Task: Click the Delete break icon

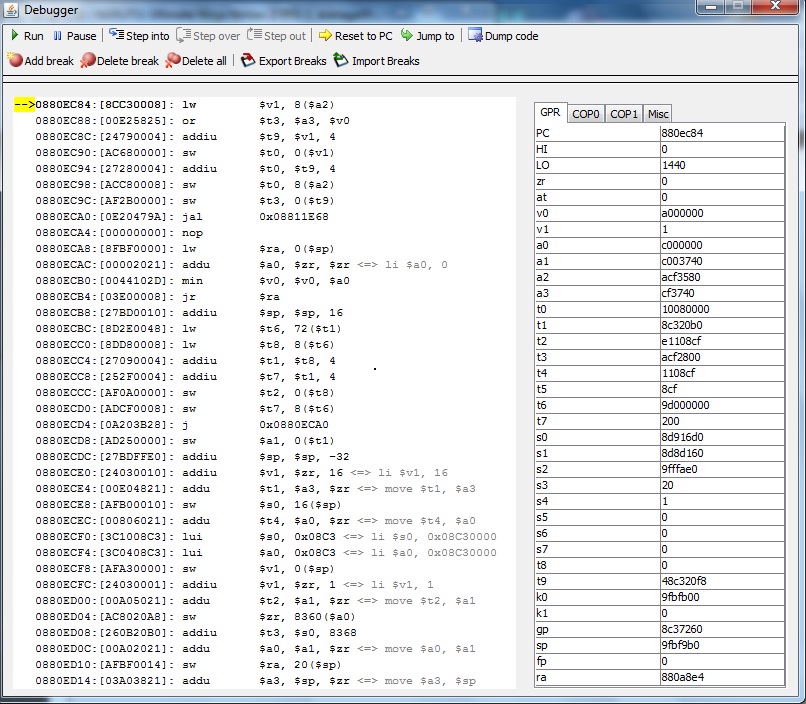Action: pyautogui.click(x=88, y=60)
